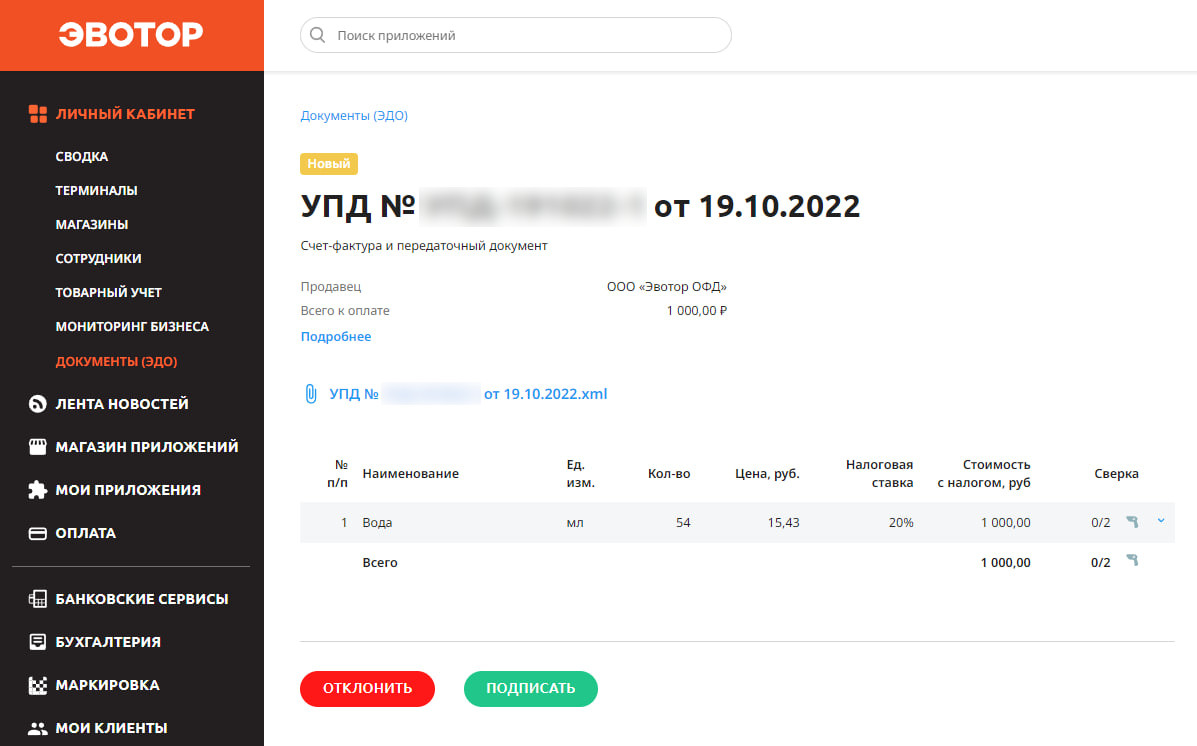The width and height of the screenshot is (1197, 746).
Task: Click the Стоимость с налогом column header
Action: click(x=984, y=473)
